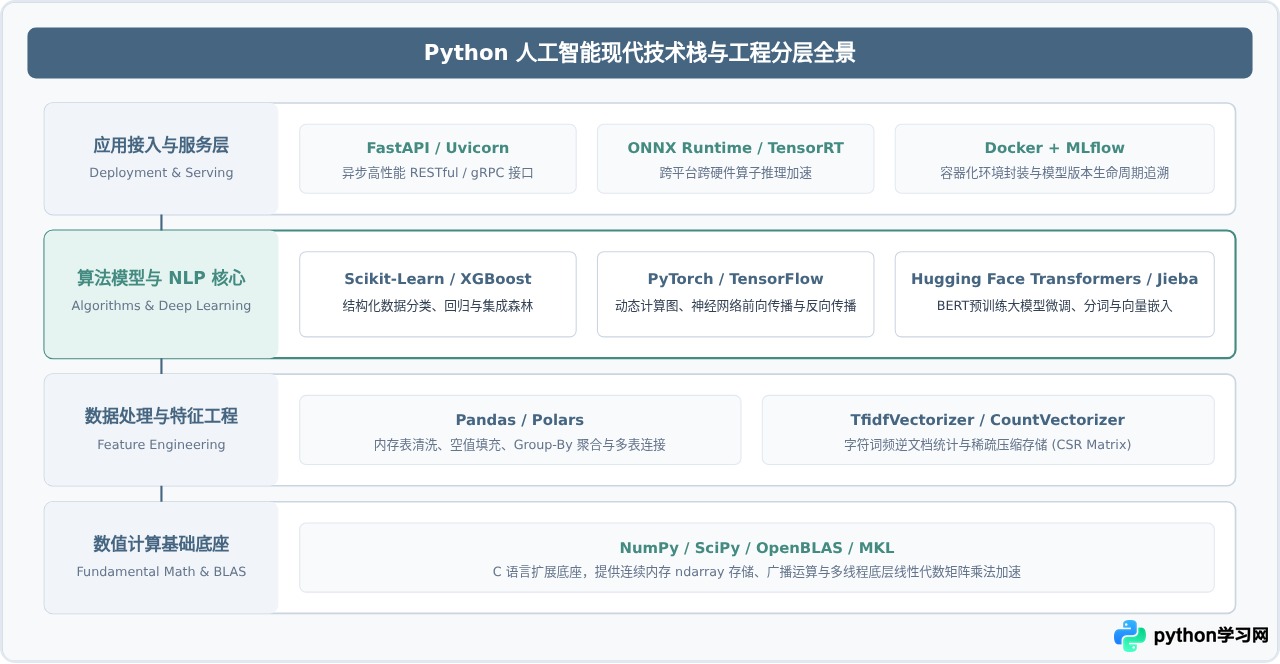This screenshot has height=664, width=1280.
Task: Open the Docker + MLflow card
Action: point(1055,159)
